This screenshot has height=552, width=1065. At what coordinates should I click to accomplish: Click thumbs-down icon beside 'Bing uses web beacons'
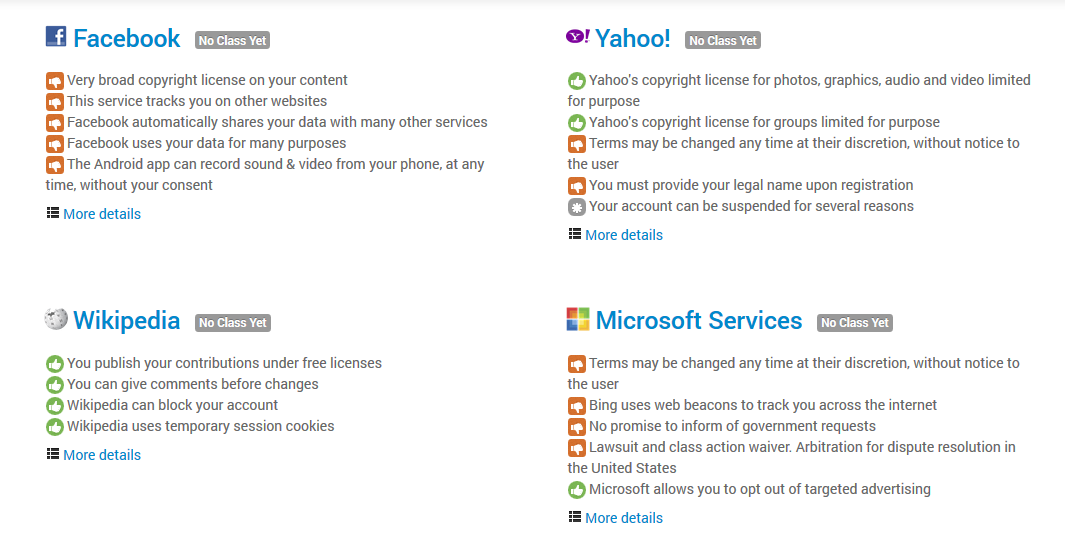(577, 406)
